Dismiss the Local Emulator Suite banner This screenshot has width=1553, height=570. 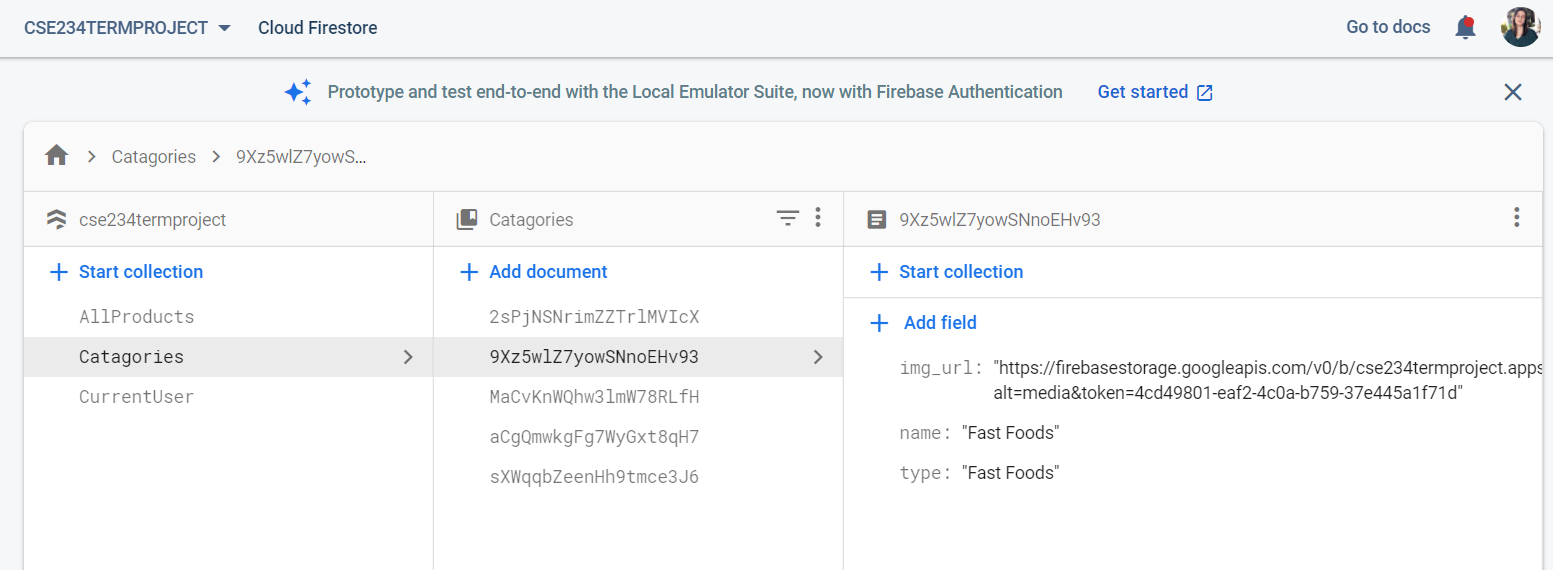tap(1512, 92)
